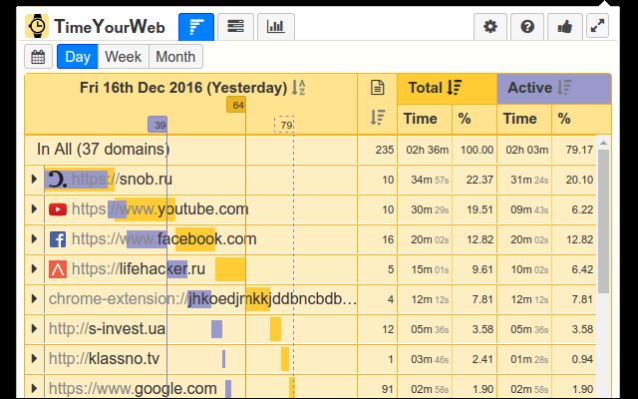Image resolution: width=638 pixels, height=399 pixels.
Task: Select the blue summary sort view icon
Action: [196, 27]
